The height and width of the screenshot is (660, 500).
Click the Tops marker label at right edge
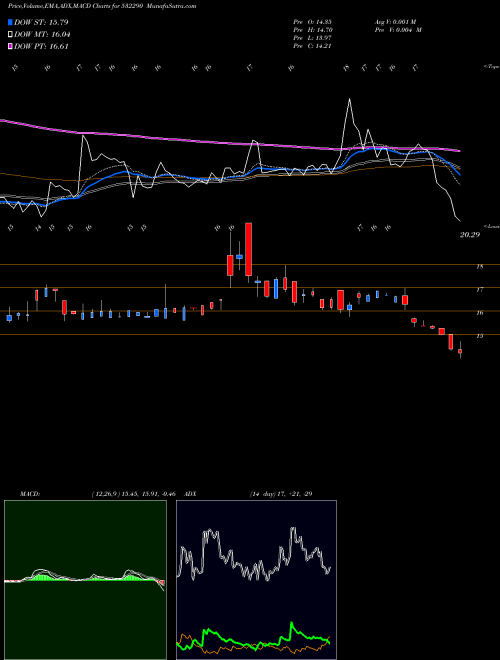click(492, 67)
